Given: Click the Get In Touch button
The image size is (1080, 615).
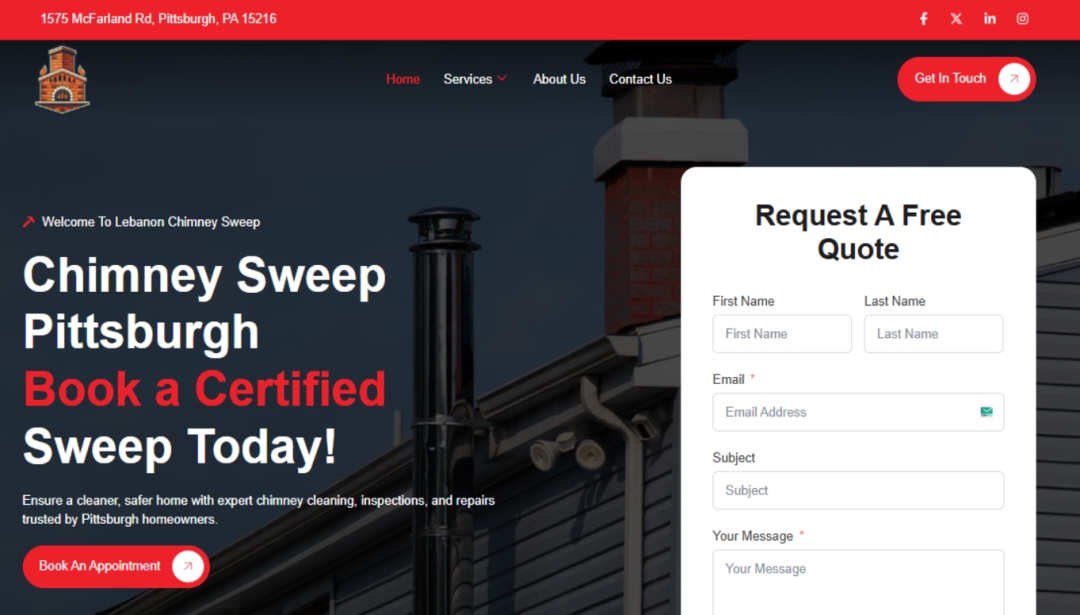Looking at the screenshot, I should click(x=966, y=79).
